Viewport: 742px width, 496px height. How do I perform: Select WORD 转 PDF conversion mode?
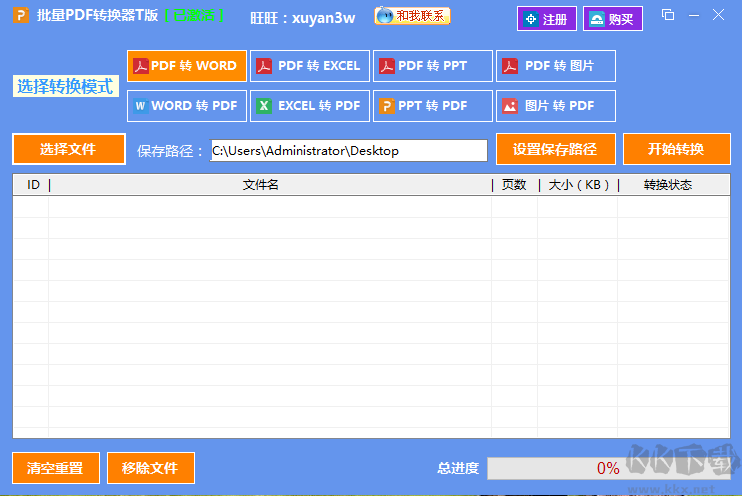click(186, 105)
